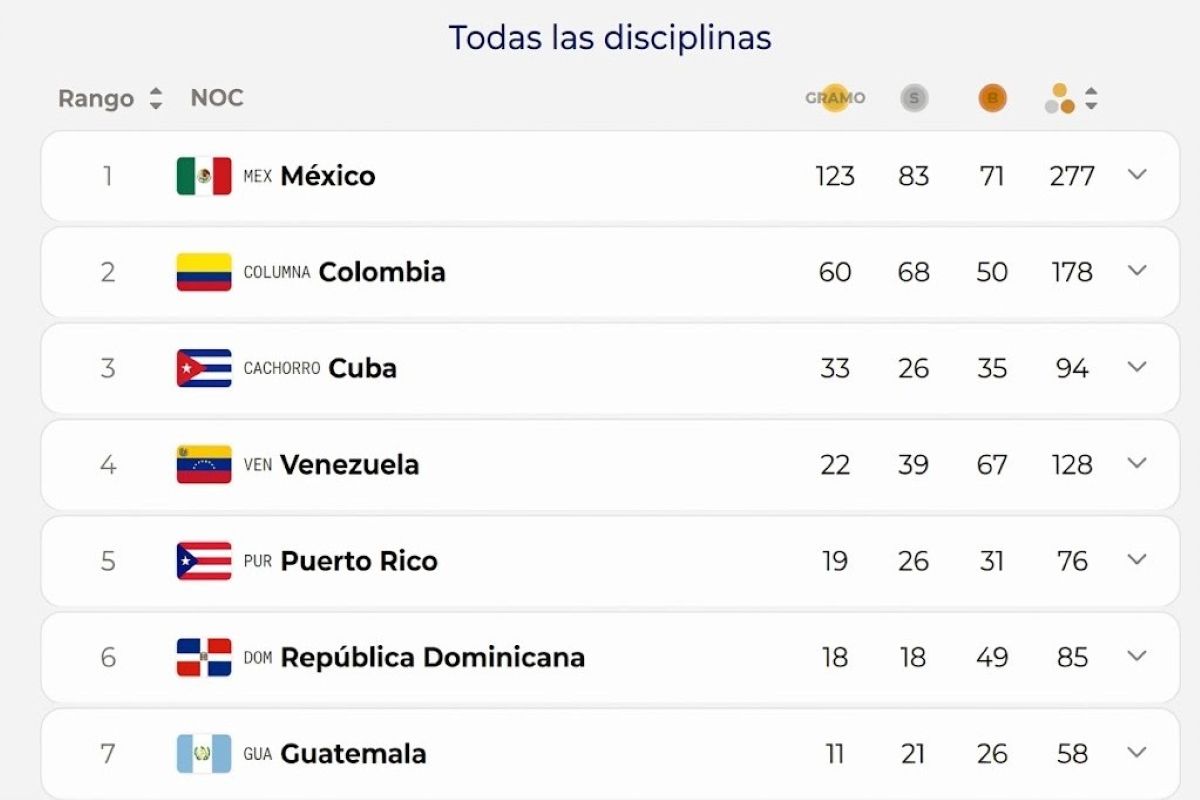1200x800 pixels.
Task: Click the bronze medal column icon
Action: [992, 98]
